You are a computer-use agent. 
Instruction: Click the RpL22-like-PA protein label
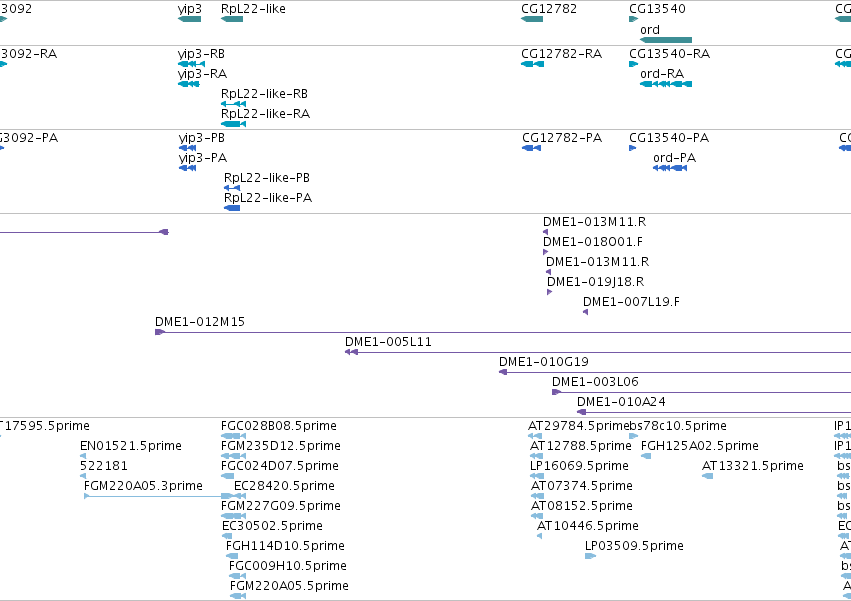pos(268,198)
